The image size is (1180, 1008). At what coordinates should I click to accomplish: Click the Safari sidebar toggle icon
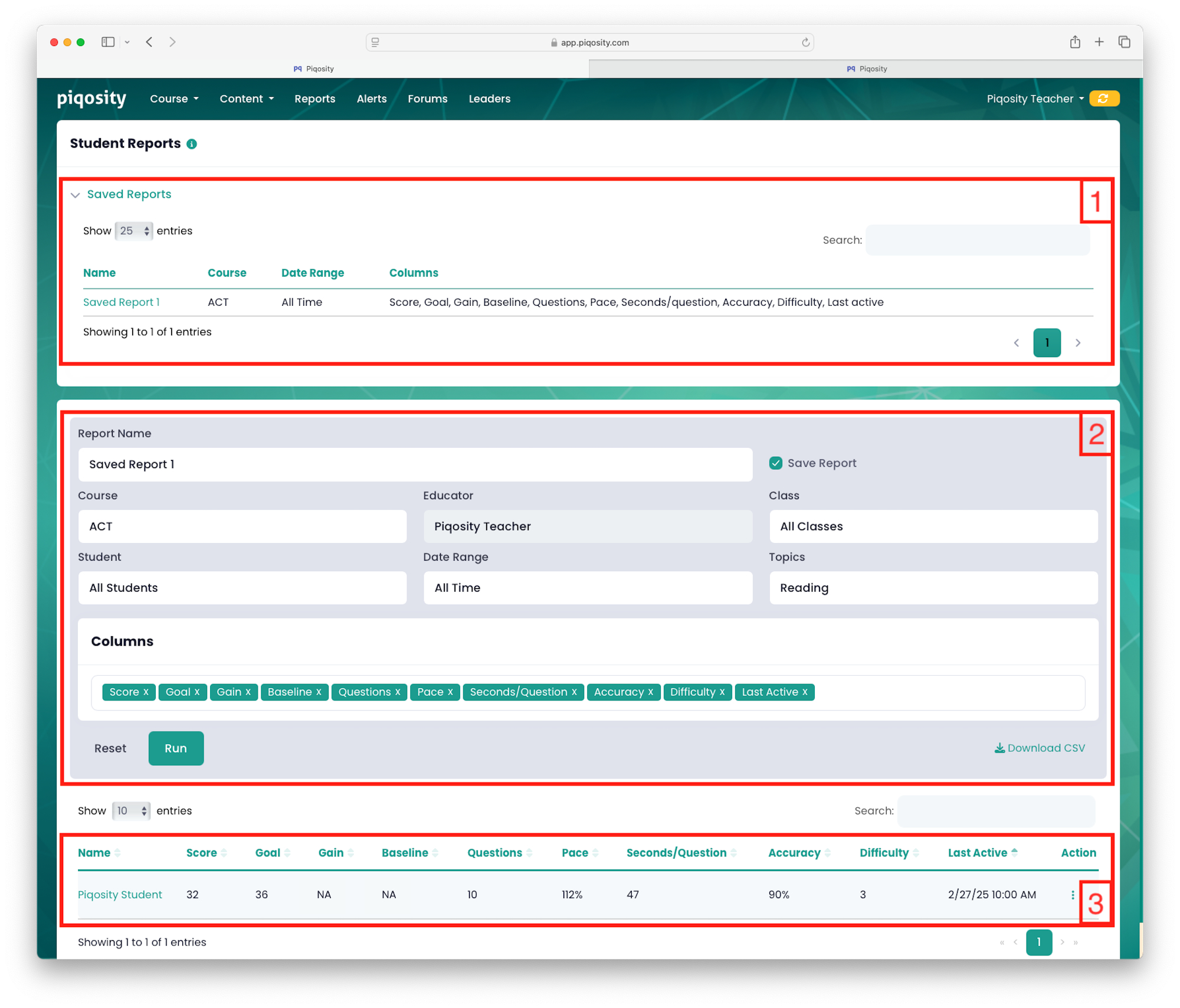[107, 42]
